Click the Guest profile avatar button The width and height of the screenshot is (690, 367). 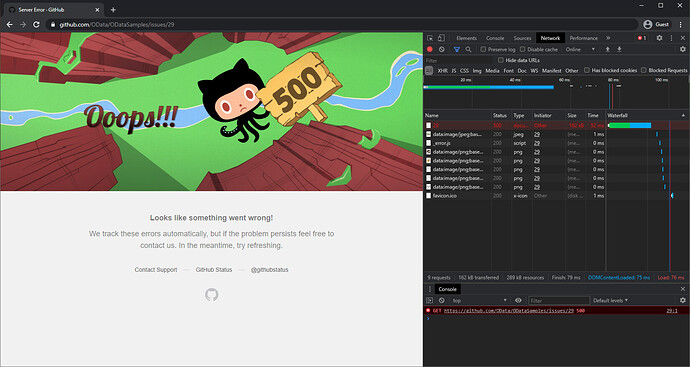coord(656,25)
